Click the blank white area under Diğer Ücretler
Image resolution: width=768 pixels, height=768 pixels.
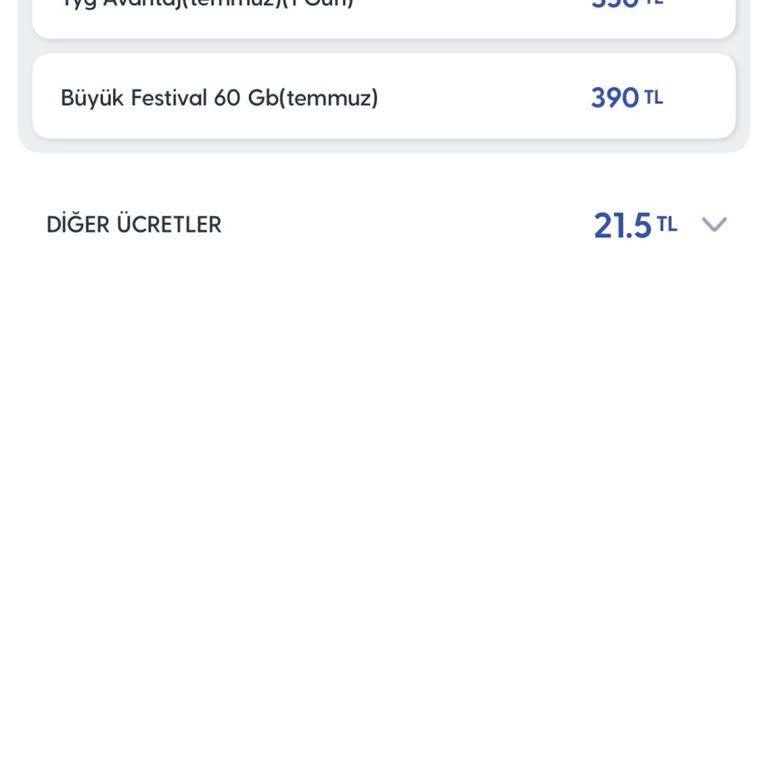click(x=383, y=480)
